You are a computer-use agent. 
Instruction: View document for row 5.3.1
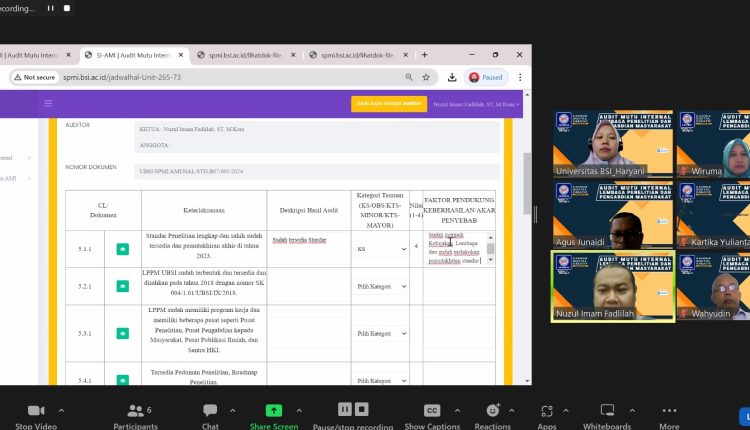[122, 333]
